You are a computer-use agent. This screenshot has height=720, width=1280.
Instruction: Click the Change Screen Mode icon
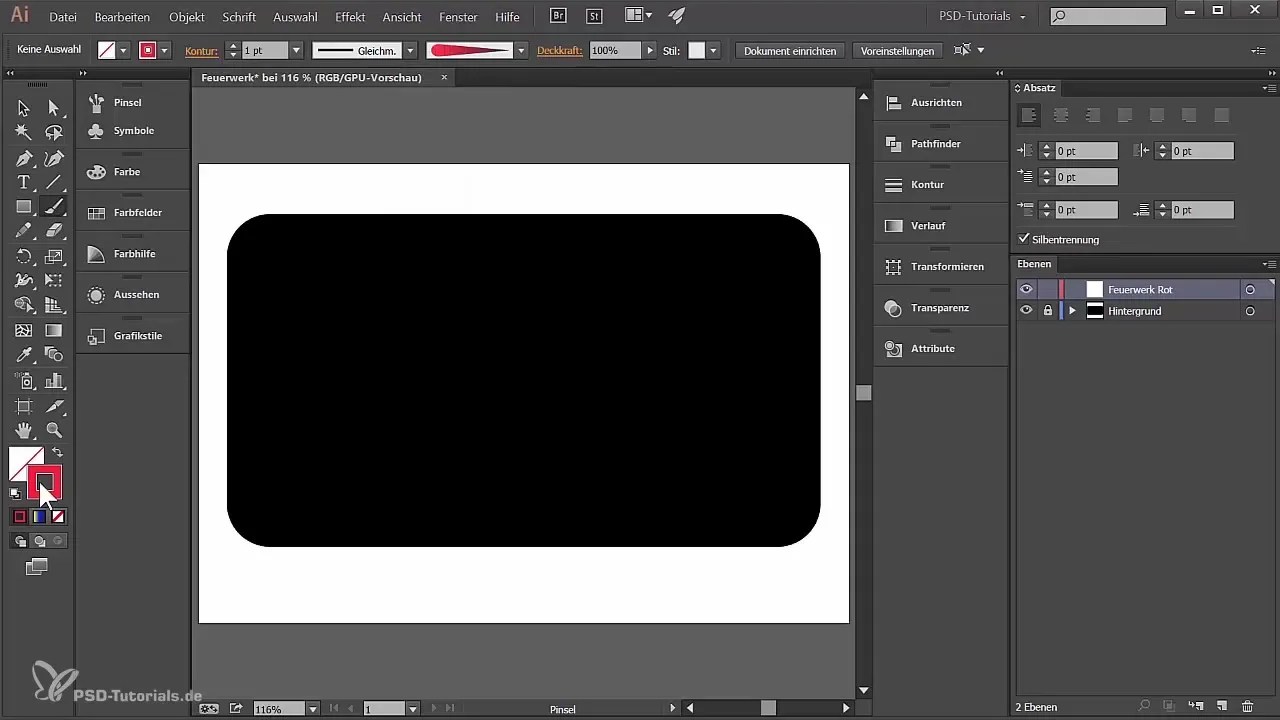click(x=37, y=566)
